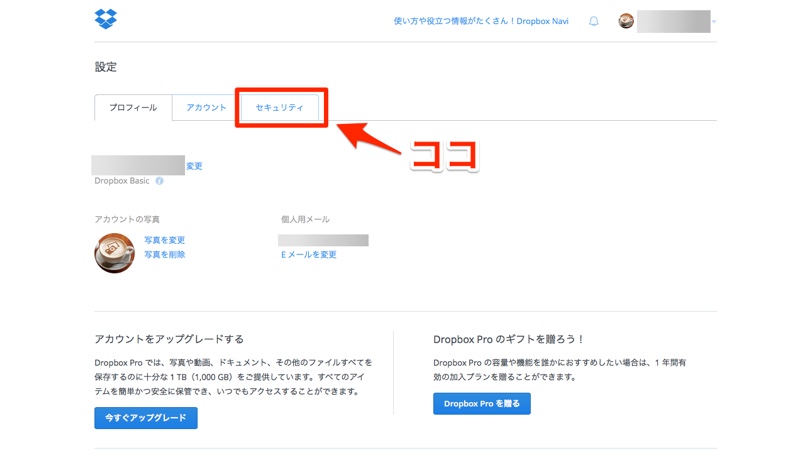Click the coffee cup account photo
Image resolution: width=800 pixels, height=450 pixels.
point(114,253)
